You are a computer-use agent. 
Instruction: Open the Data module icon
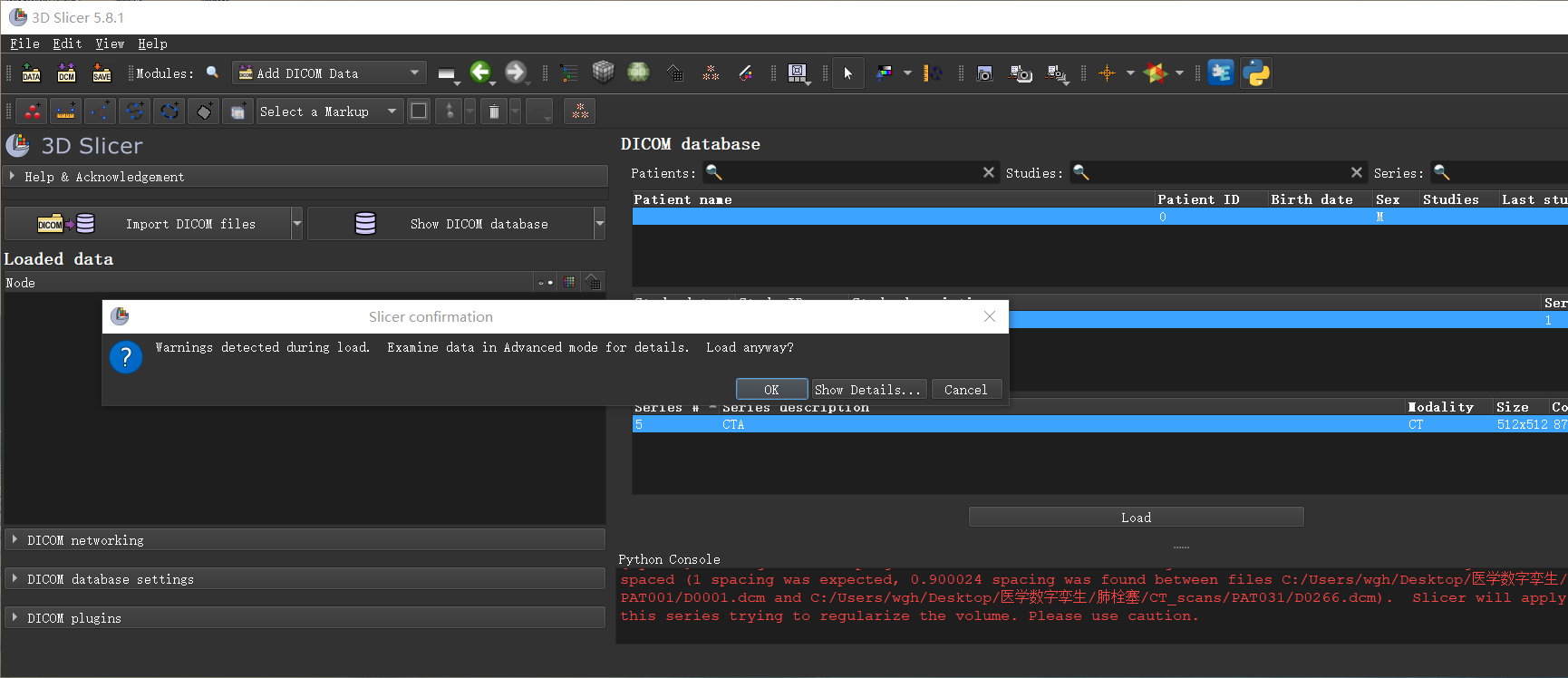[x=568, y=73]
